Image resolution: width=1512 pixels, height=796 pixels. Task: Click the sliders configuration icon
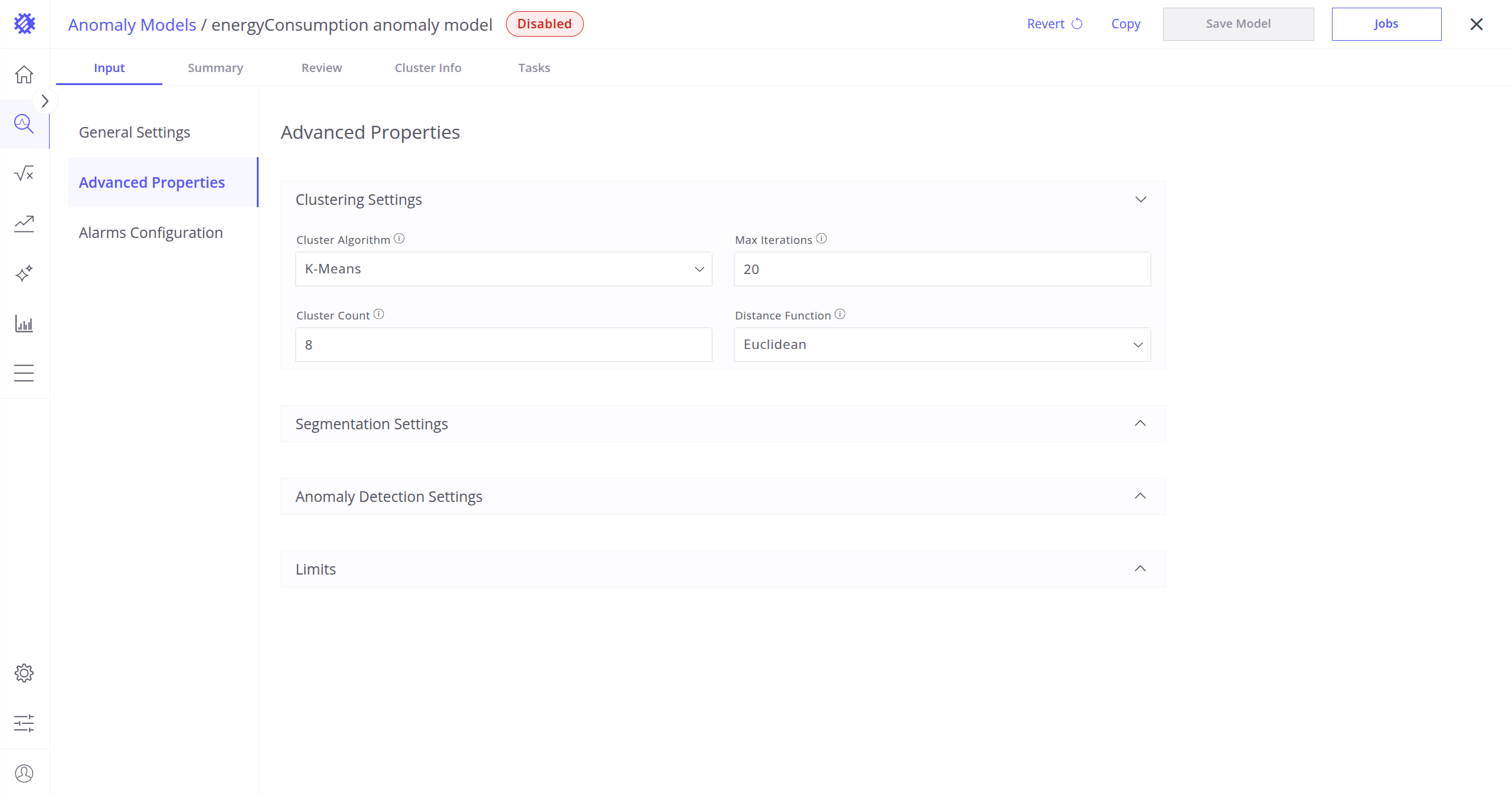(x=24, y=723)
